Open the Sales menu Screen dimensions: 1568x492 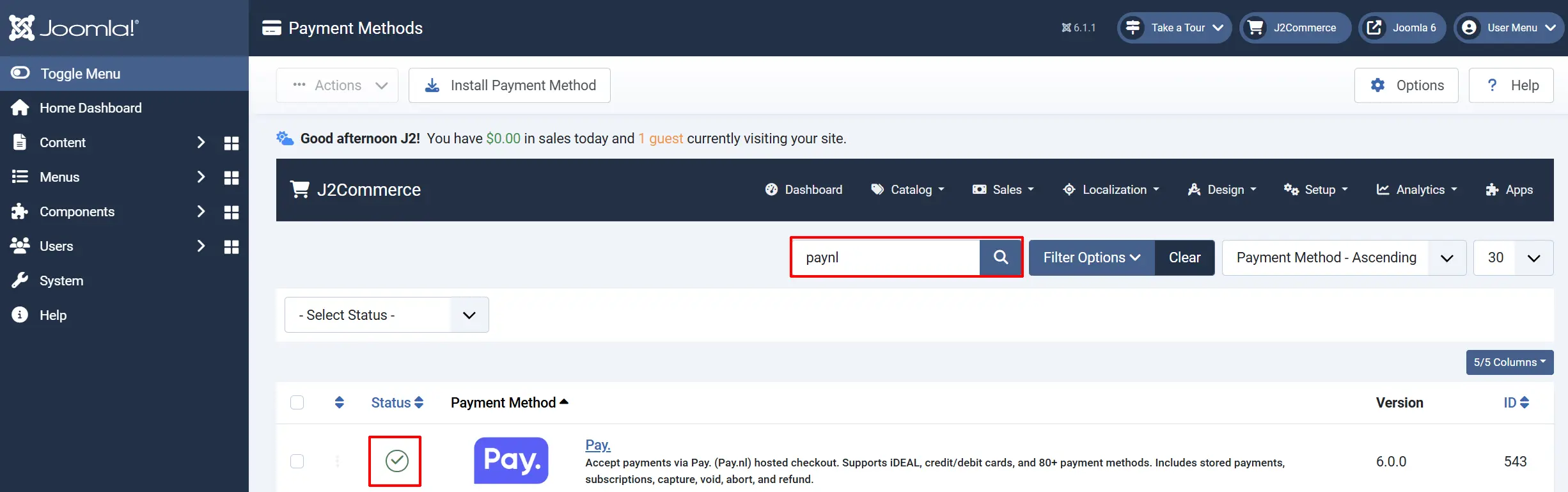(x=1003, y=189)
